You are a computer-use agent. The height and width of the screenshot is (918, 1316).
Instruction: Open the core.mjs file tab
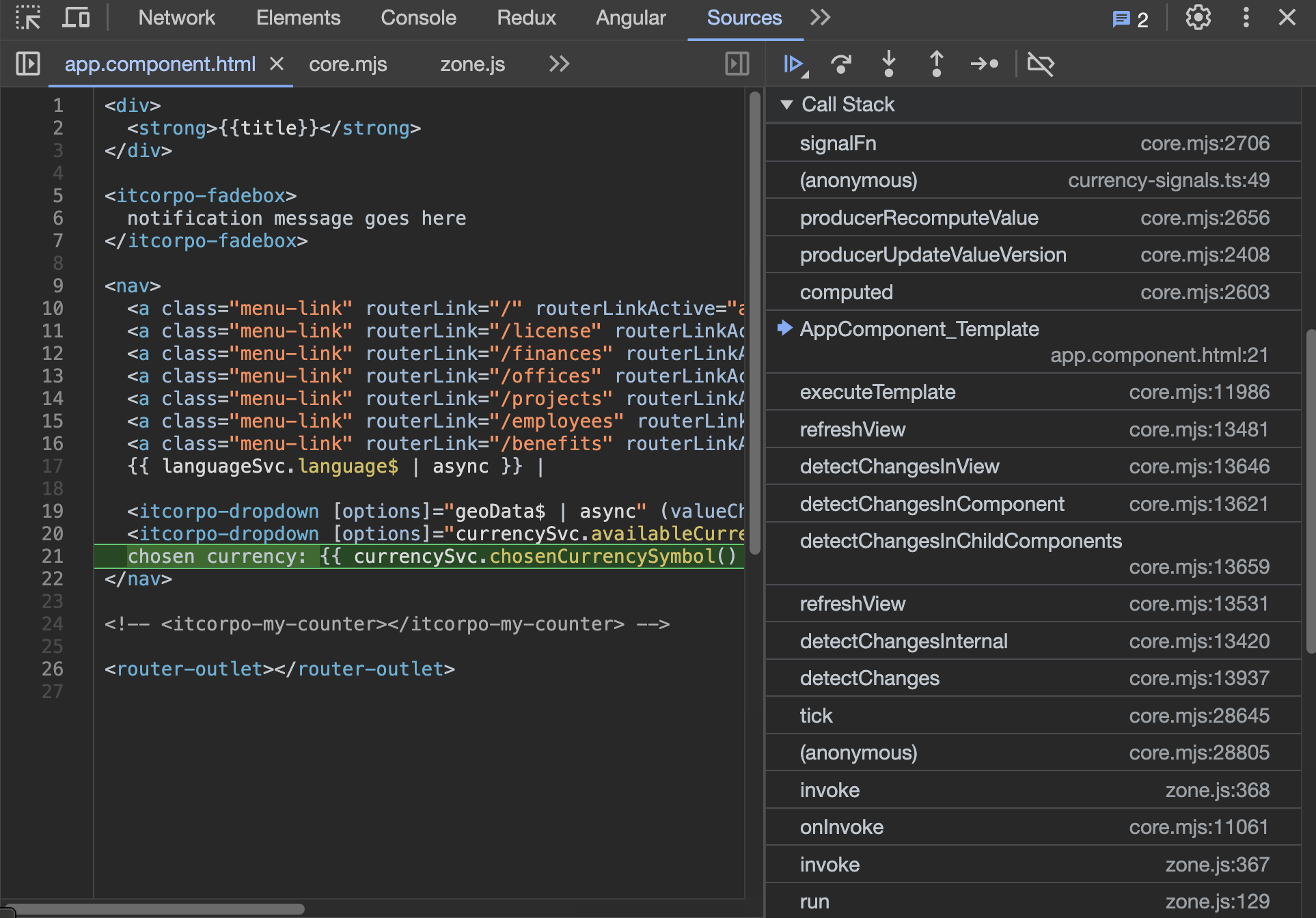[x=348, y=64]
